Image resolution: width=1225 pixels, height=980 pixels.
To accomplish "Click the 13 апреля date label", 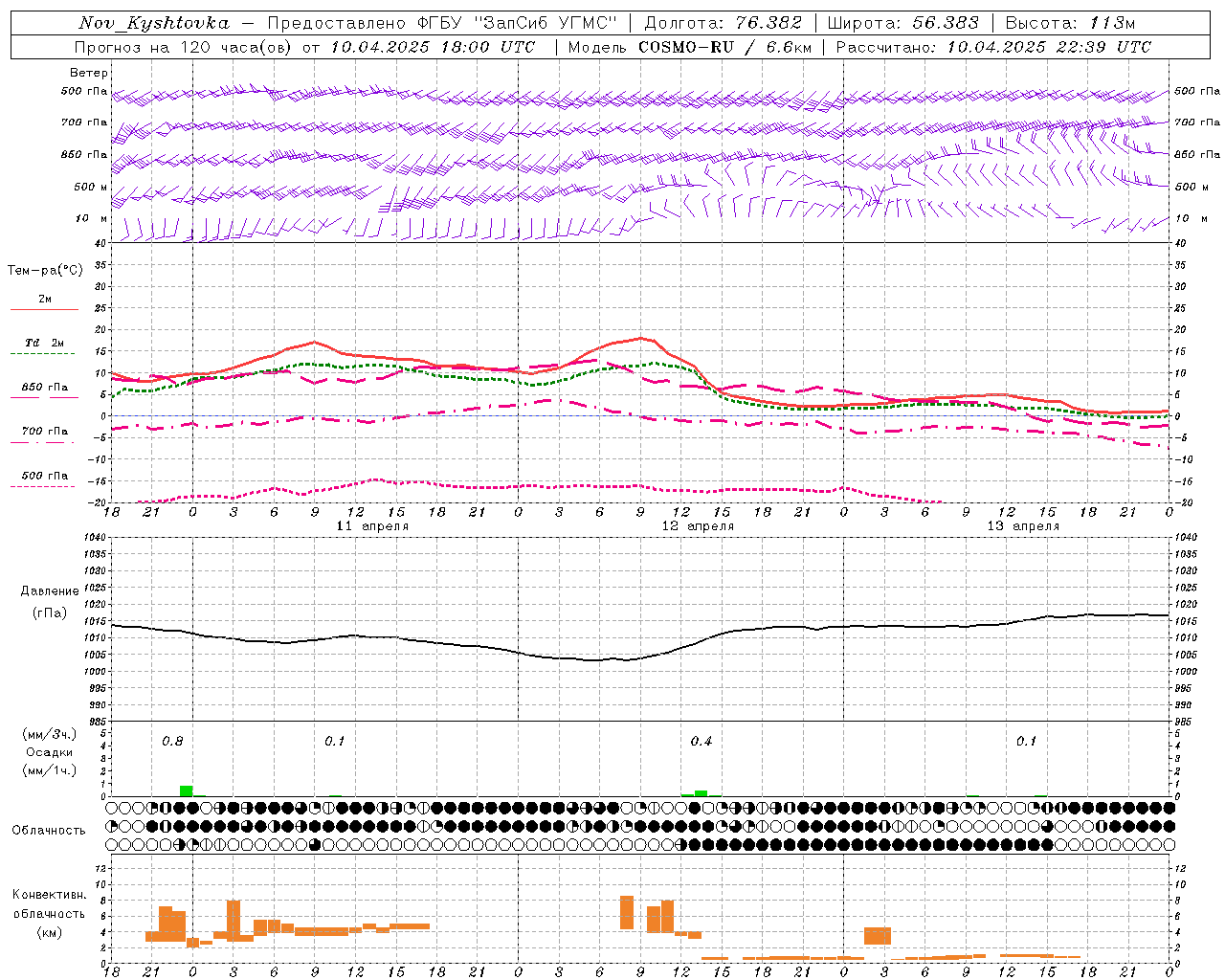I will (1023, 526).
